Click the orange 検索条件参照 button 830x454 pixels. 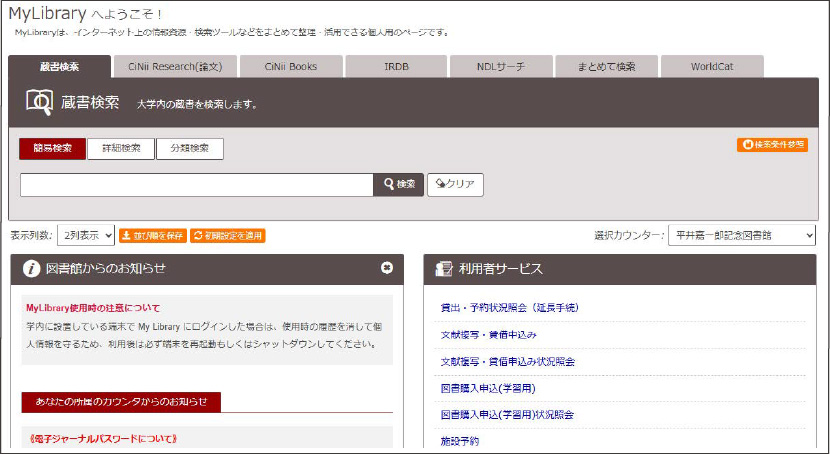(x=772, y=145)
